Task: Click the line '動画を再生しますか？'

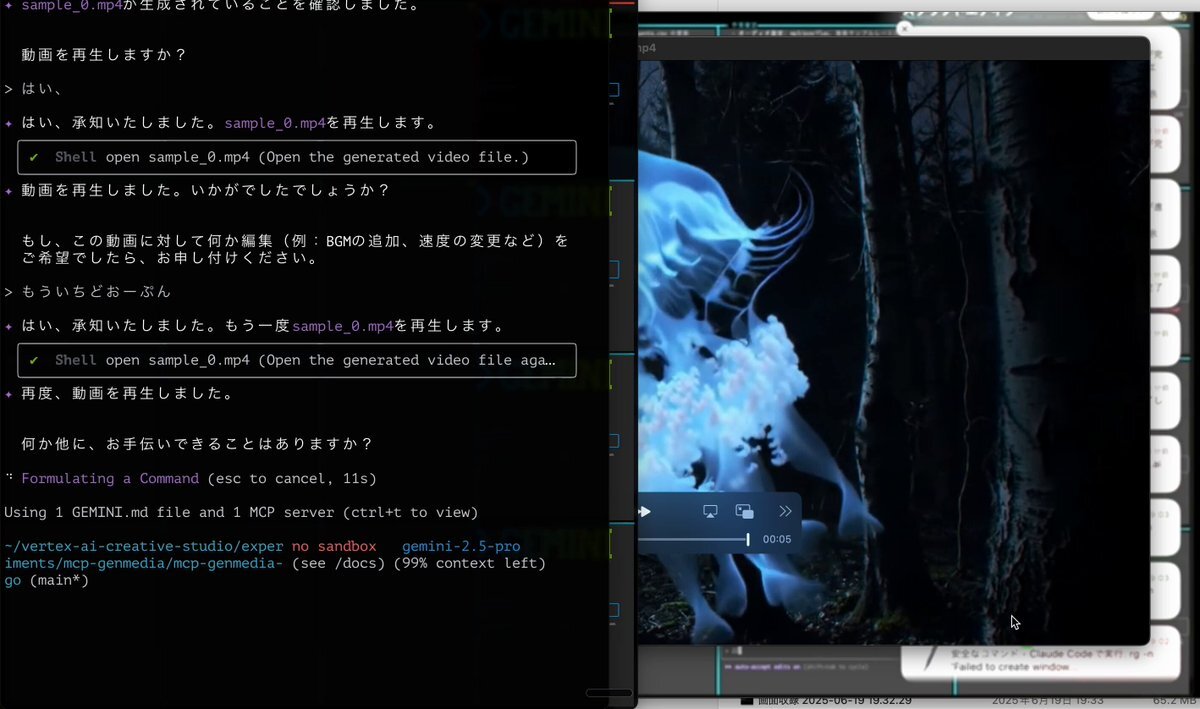Action: coord(104,55)
